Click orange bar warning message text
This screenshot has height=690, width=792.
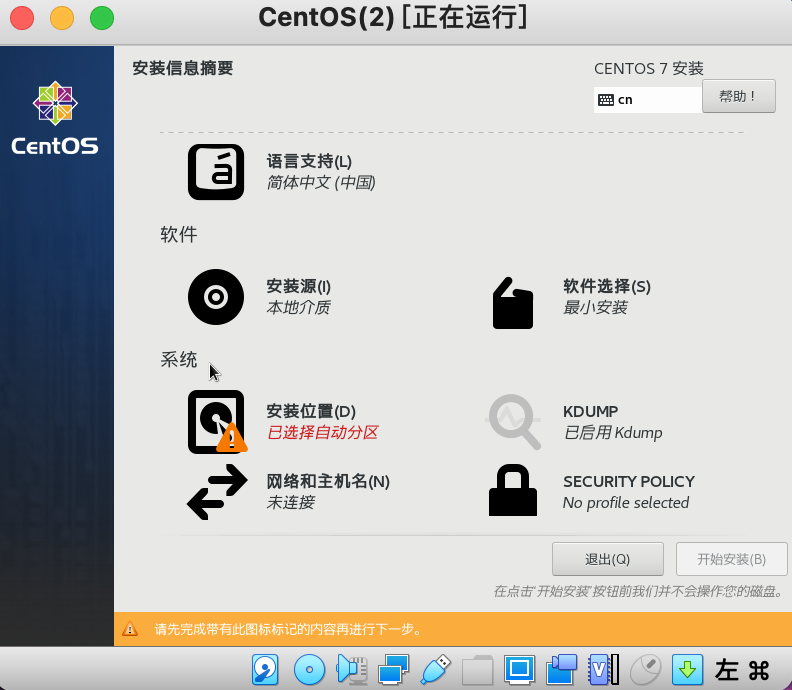pos(287,629)
